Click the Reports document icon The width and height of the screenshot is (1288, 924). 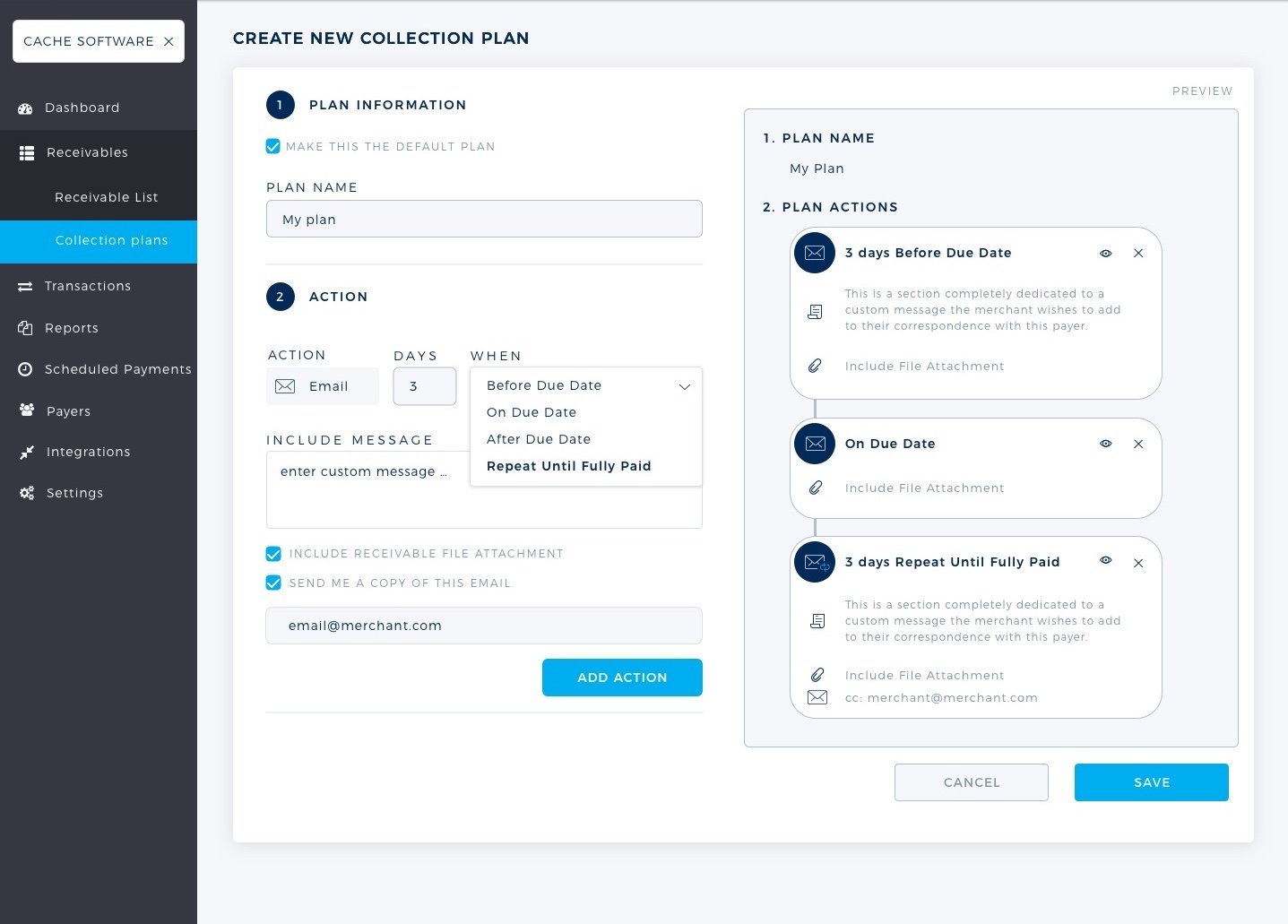(x=25, y=328)
